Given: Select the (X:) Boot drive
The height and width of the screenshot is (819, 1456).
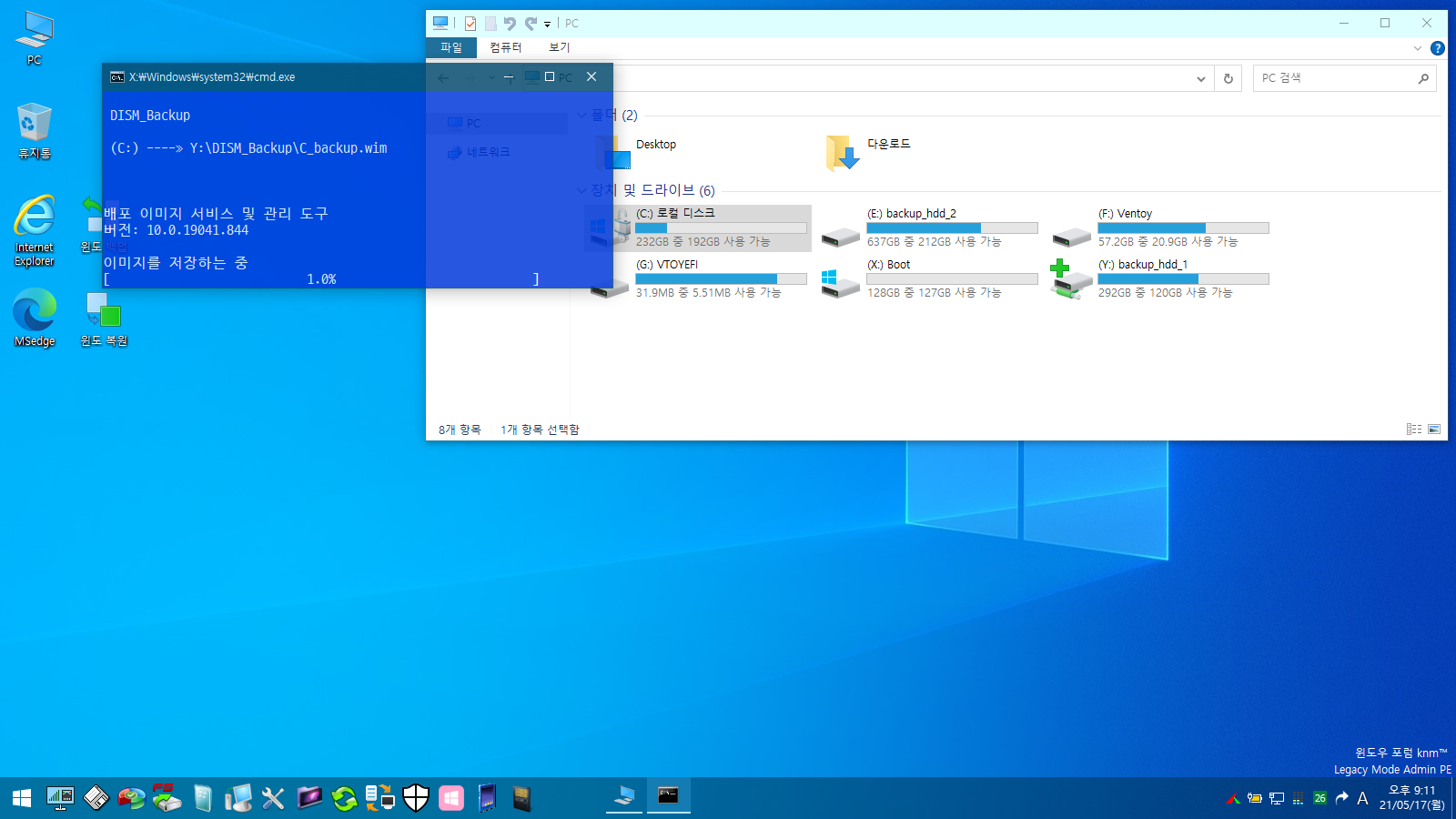Looking at the screenshot, I should pyautogui.click(x=929, y=279).
